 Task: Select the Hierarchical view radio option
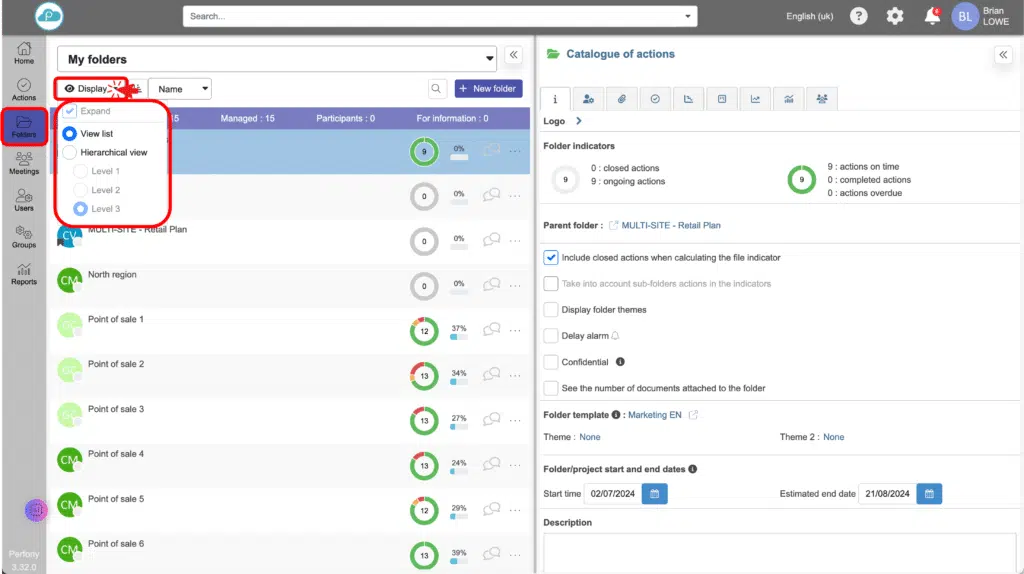70,153
